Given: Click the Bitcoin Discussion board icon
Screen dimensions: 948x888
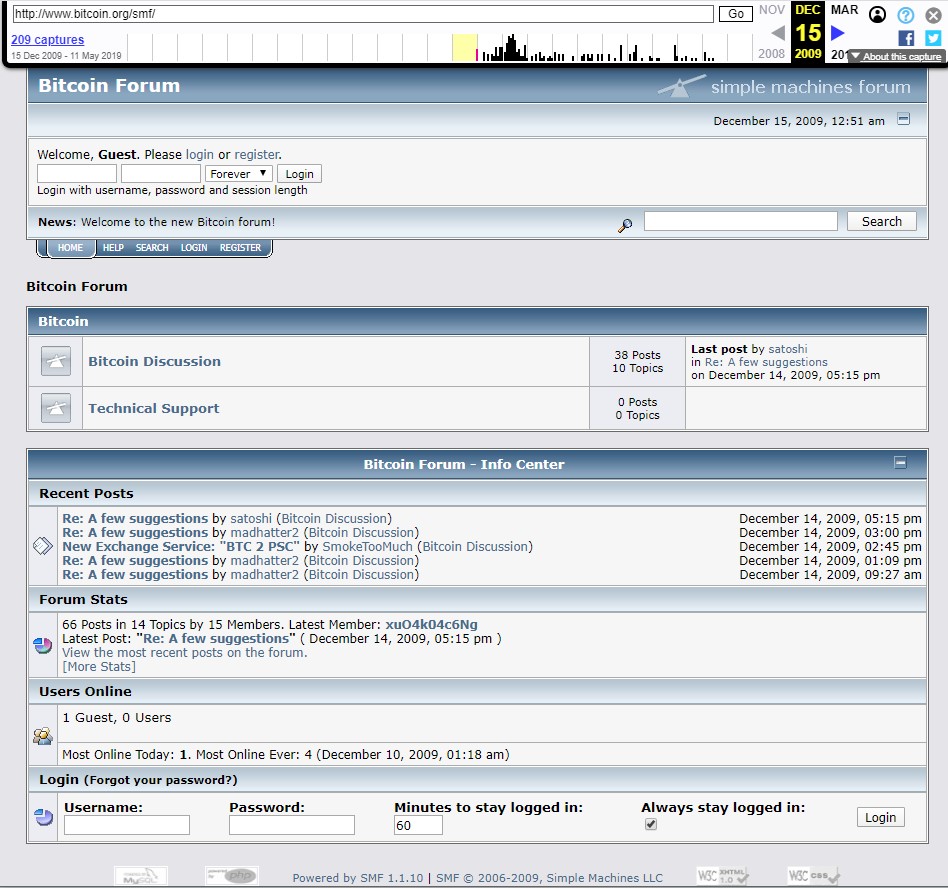Looking at the screenshot, I should (56, 361).
